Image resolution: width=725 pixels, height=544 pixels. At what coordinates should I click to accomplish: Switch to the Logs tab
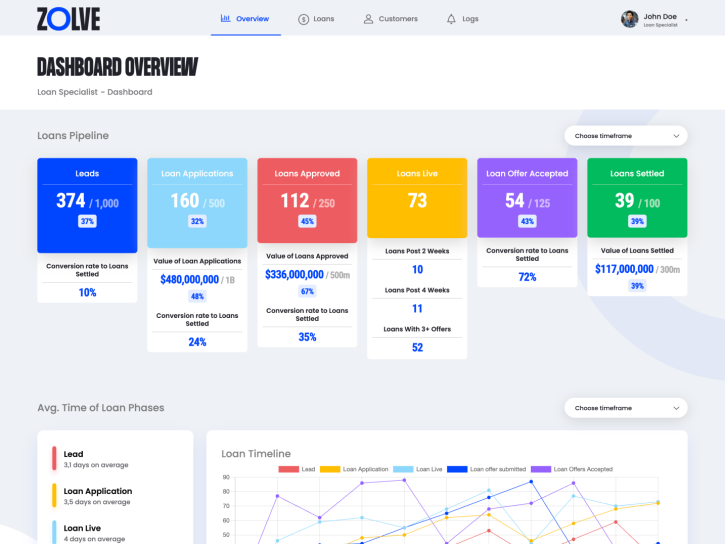pyautogui.click(x=470, y=19)
